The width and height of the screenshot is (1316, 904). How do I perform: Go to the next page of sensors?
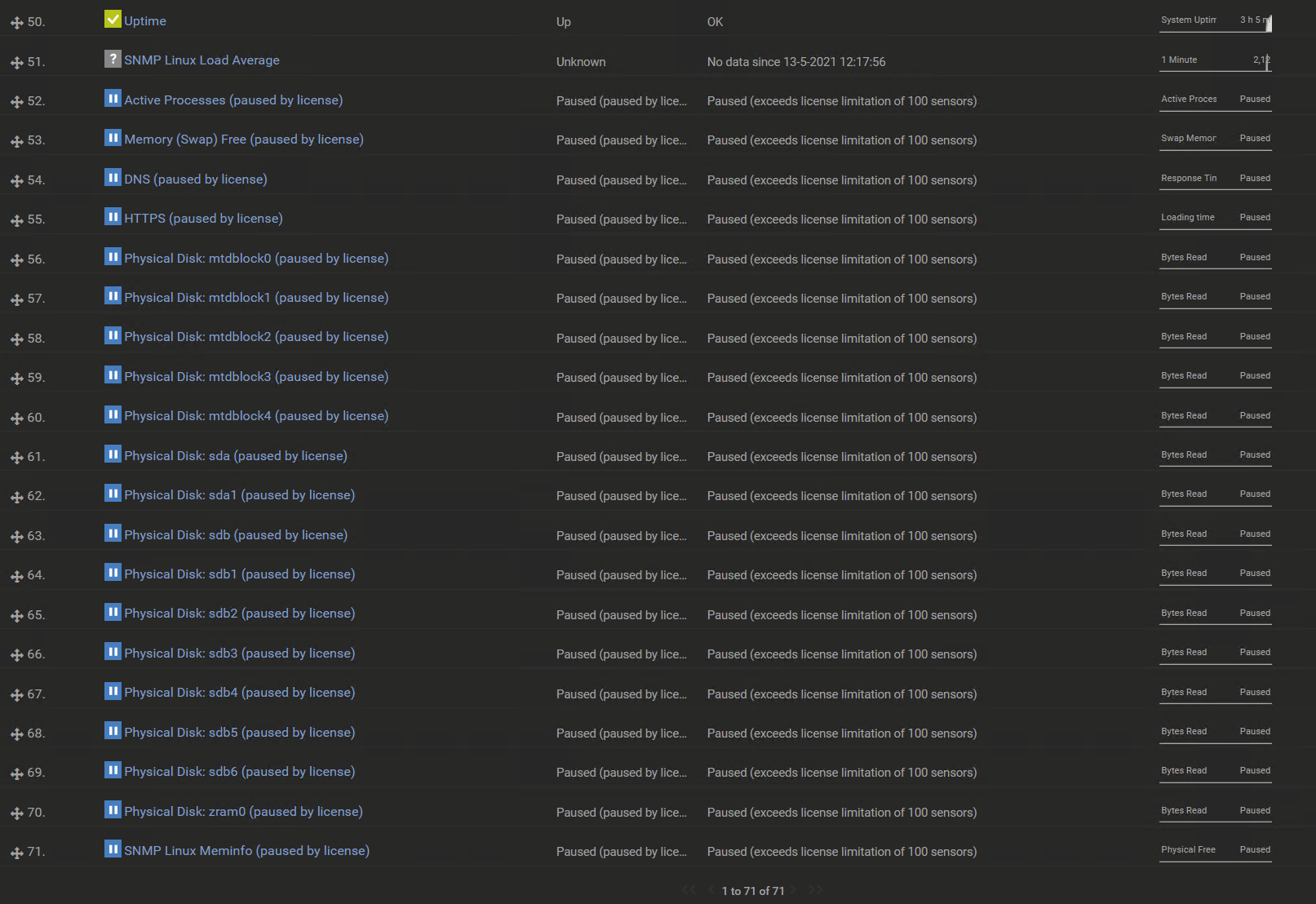tap(794, 890)
